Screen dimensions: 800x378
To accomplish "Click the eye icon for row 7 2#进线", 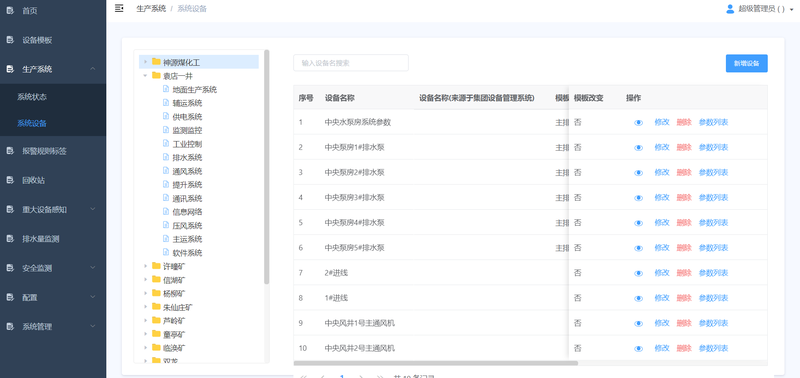I will coord(638,273).
